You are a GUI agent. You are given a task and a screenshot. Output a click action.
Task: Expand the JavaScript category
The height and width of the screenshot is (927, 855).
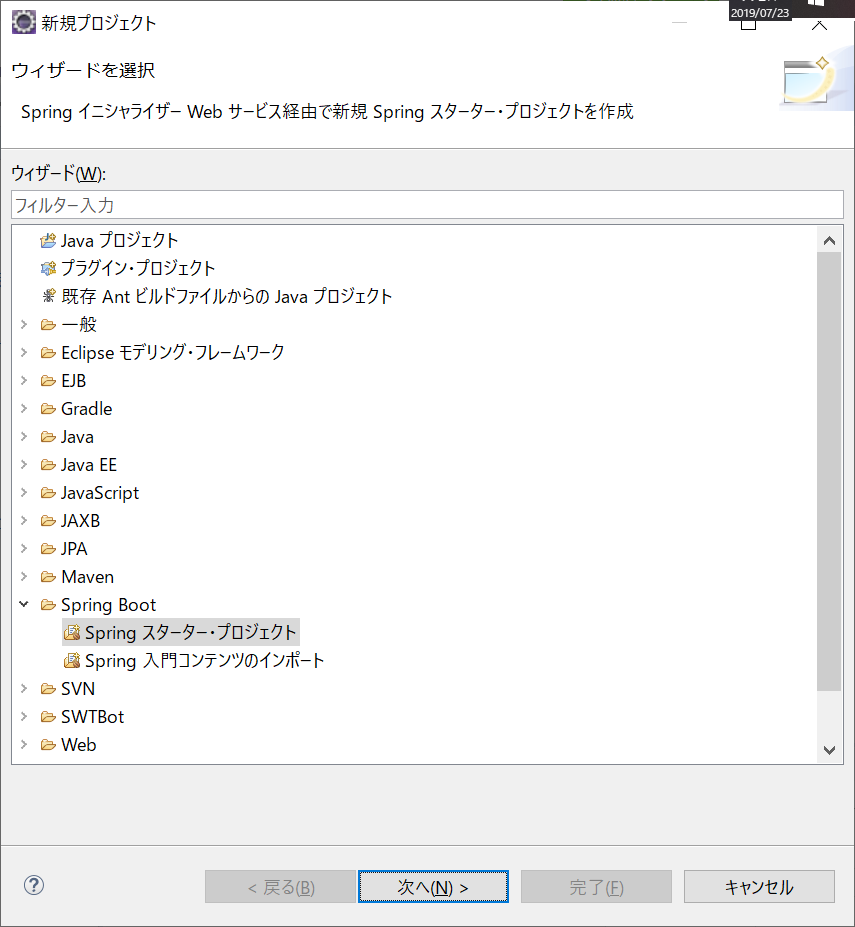click(24, 492)
